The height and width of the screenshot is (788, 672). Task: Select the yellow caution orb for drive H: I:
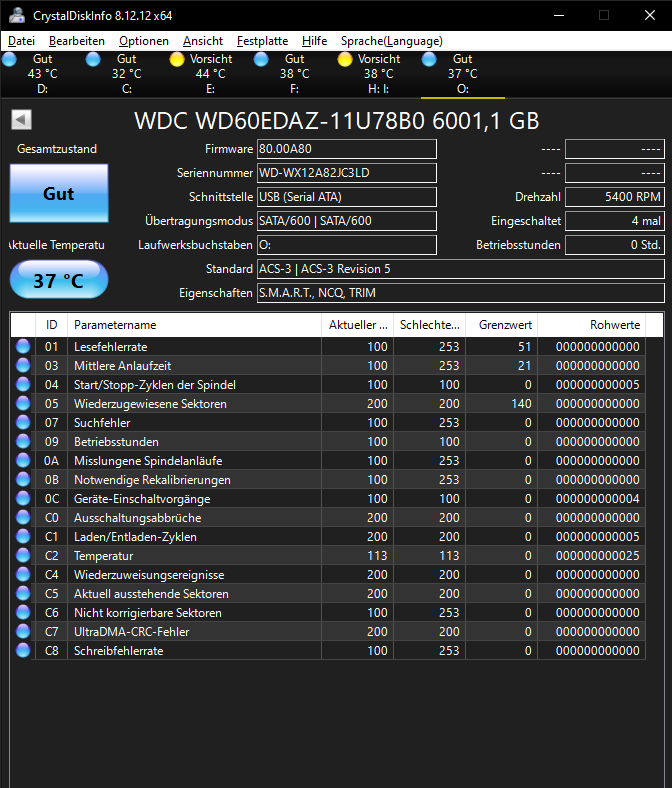345,59
